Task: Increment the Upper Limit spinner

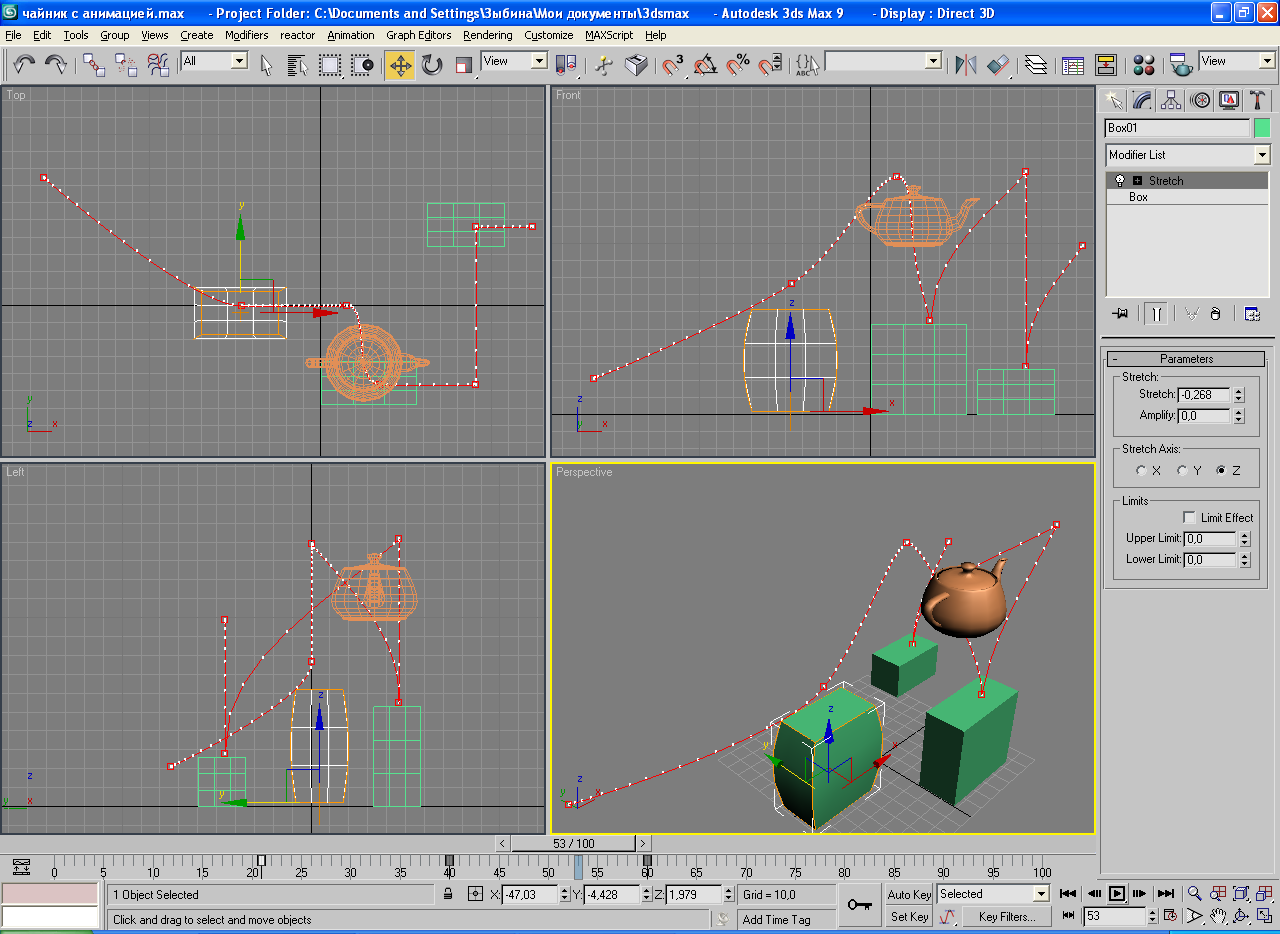Action: (1245, 535)
